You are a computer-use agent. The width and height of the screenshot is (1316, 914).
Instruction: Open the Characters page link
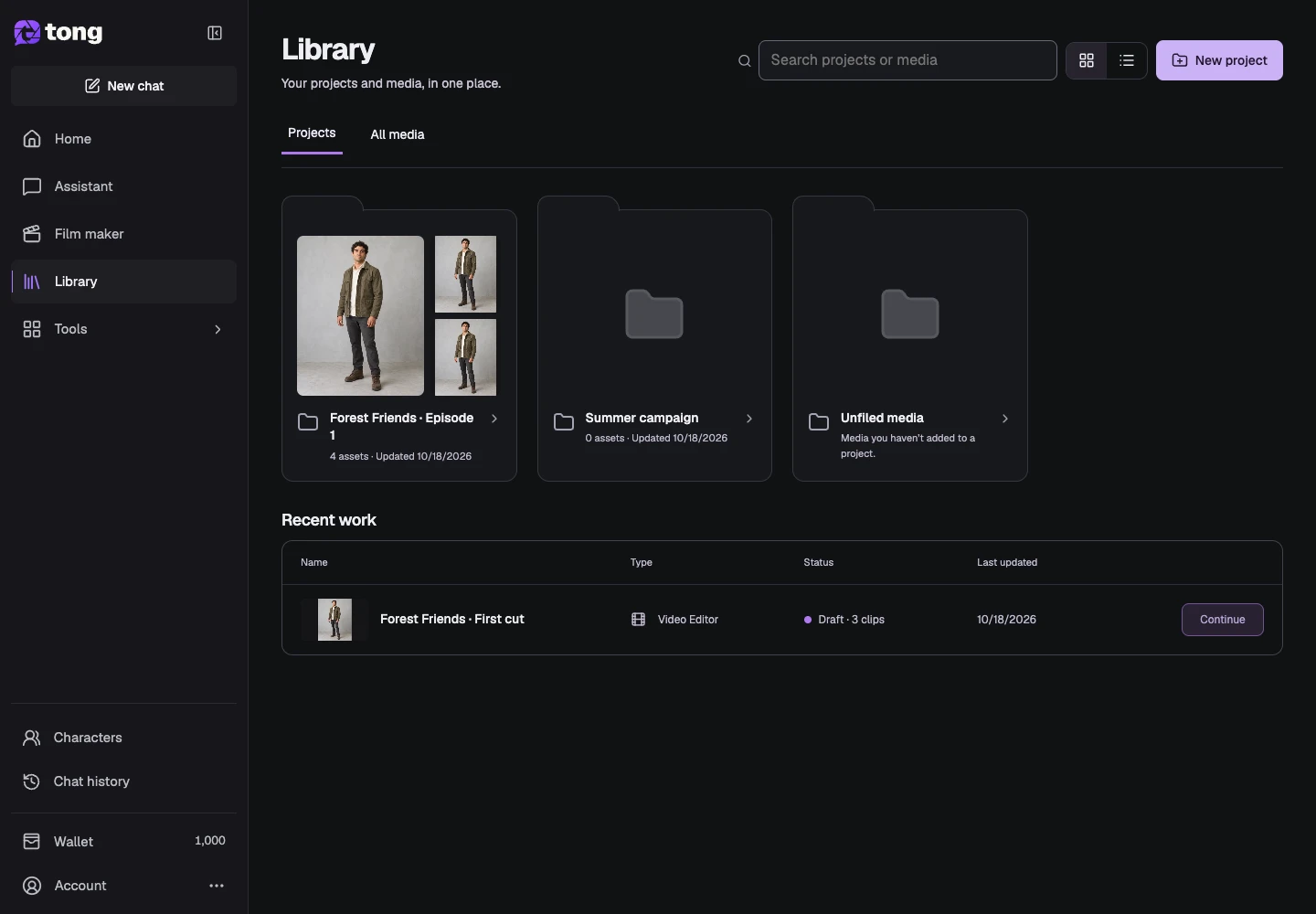[x=123, y=738]
